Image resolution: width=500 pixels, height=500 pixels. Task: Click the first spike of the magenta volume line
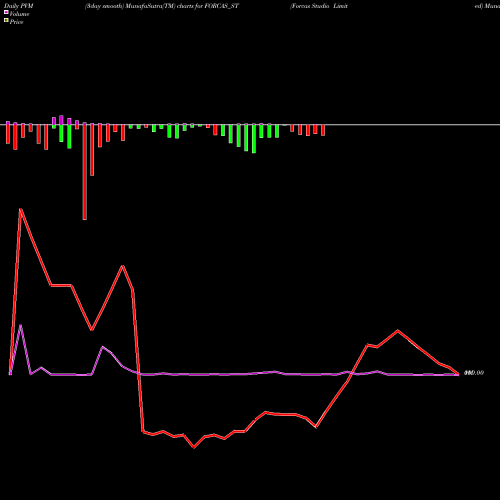click(x=21, y=325)
